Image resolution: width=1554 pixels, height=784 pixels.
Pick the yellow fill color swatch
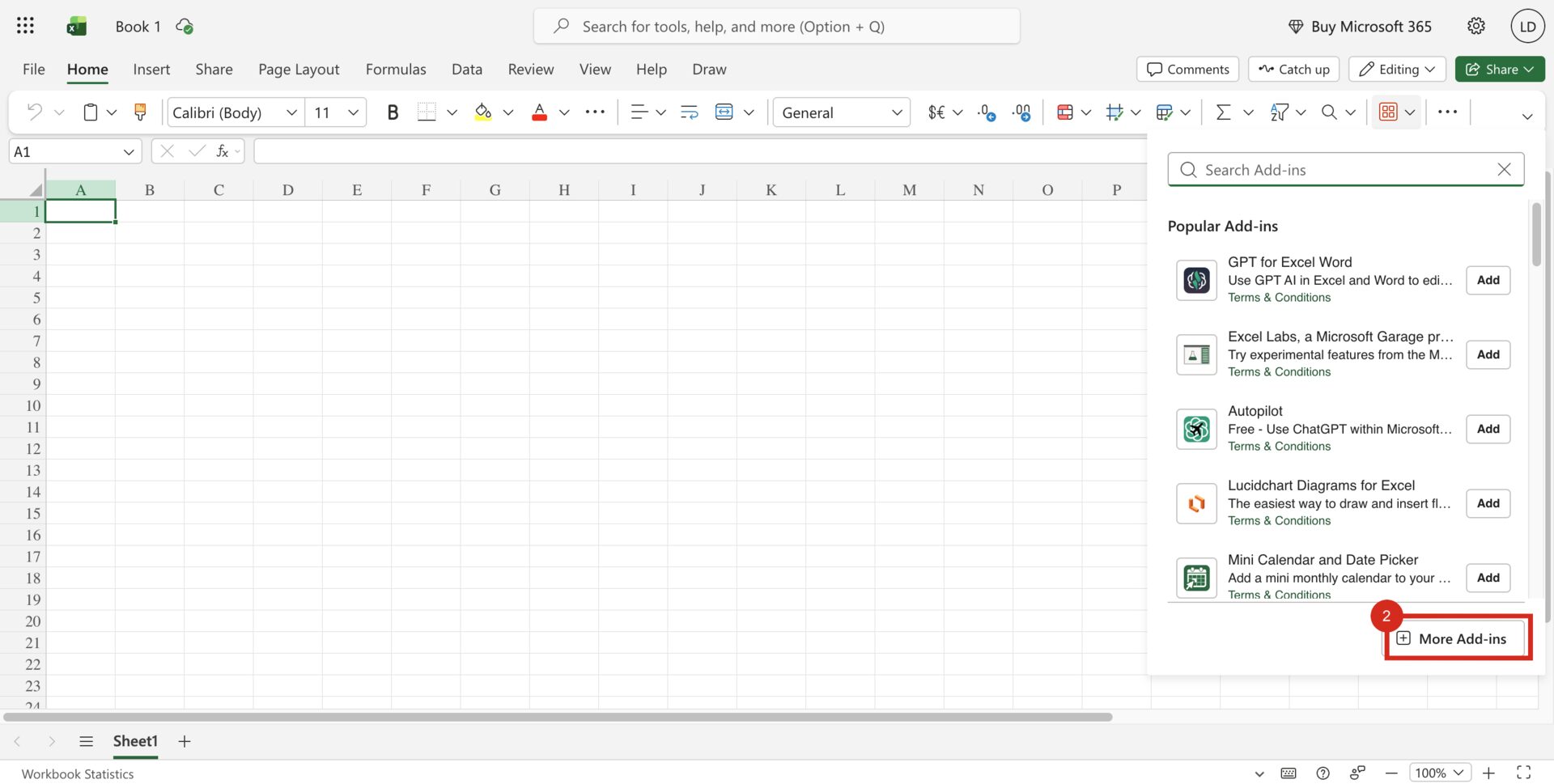coord(483,112)
